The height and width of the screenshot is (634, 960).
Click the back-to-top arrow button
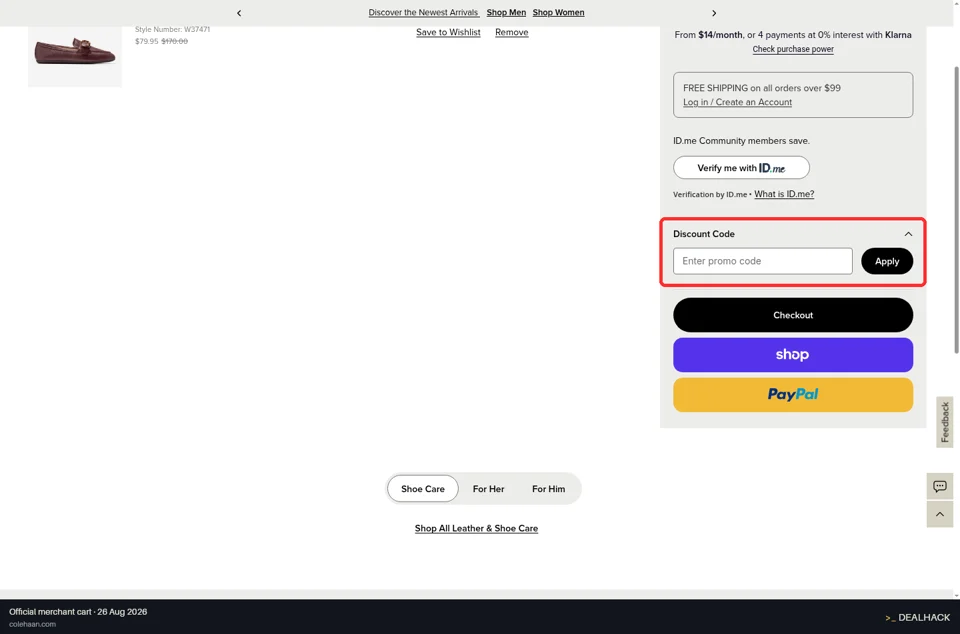(x=940, y=514)
